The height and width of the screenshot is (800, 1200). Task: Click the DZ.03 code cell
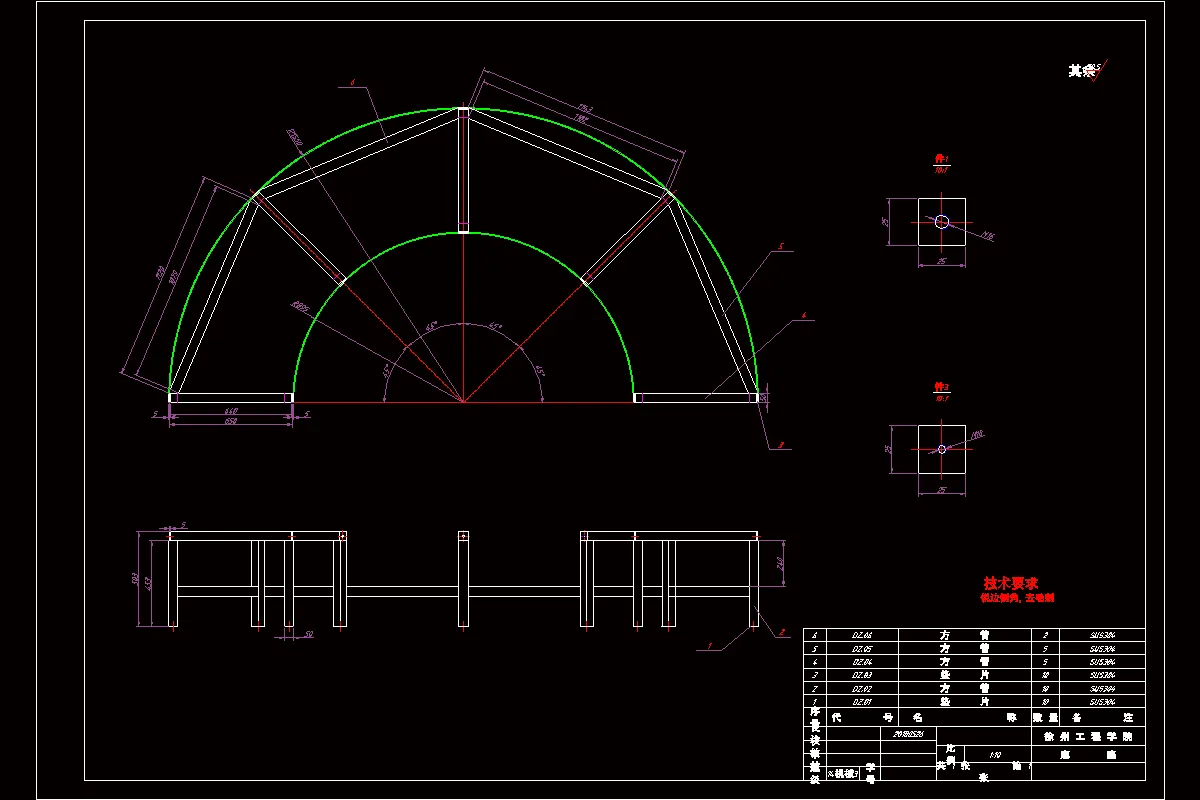[862, 675]
